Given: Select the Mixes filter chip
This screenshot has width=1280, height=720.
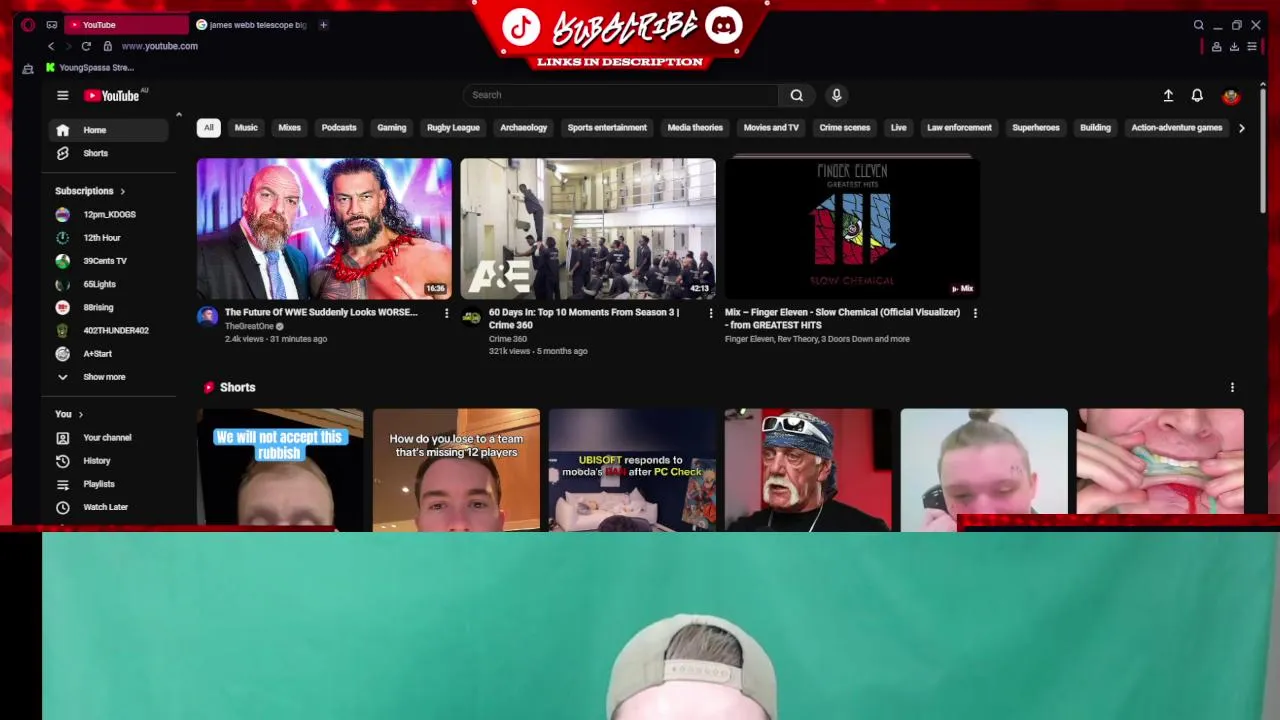Looking at the screenshot, I should point(289,128).
